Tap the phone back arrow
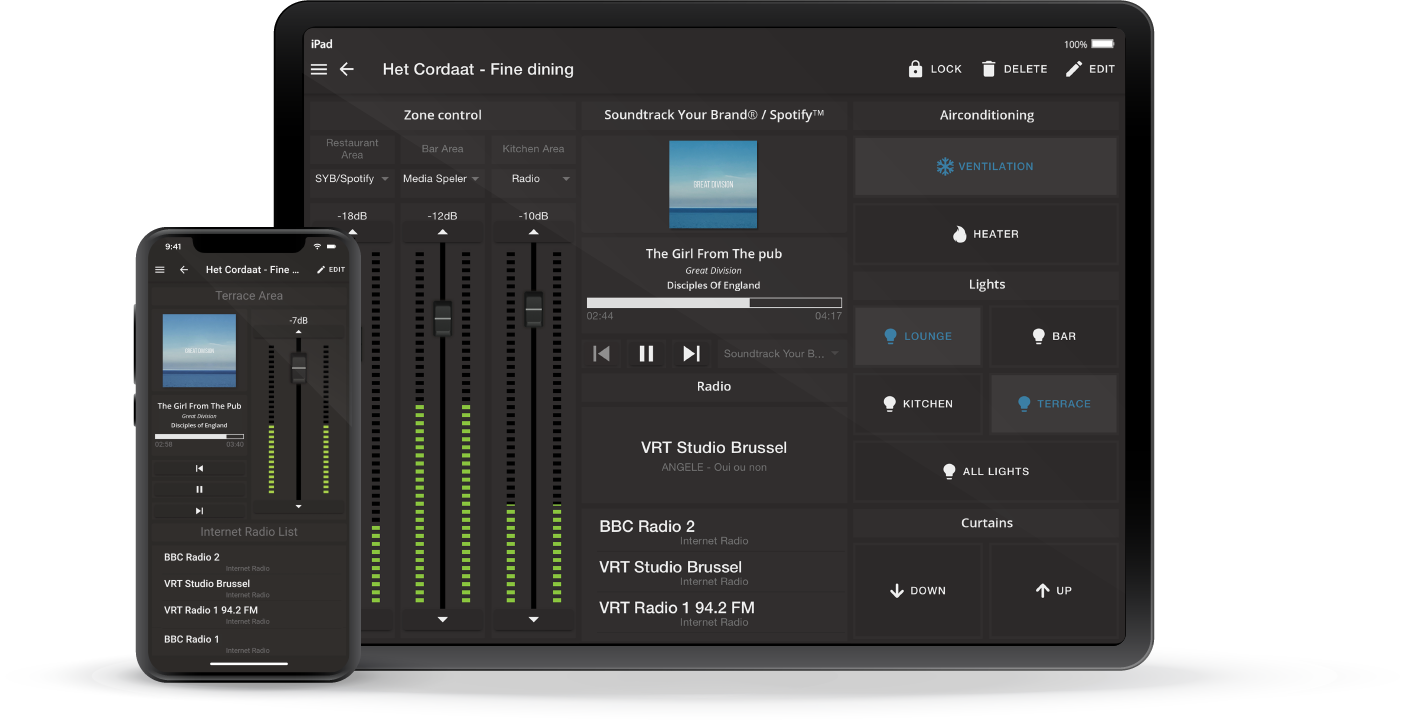Image resolution: width=1404 pixels, height=720 pixels. pos(184,270)
